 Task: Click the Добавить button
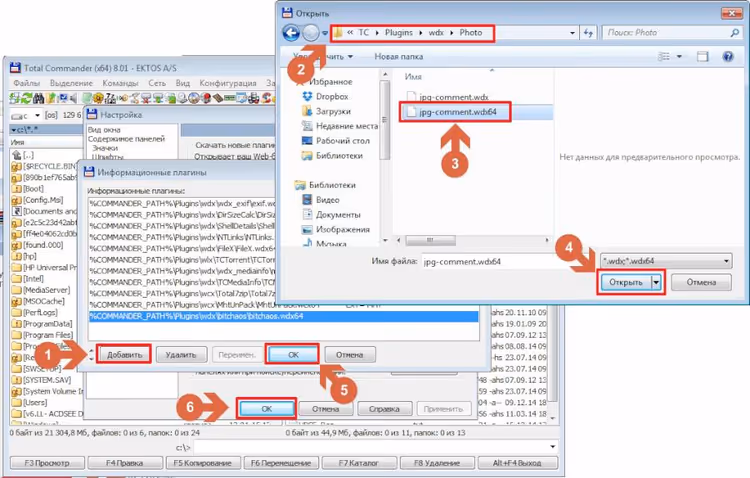pos(124,355)
